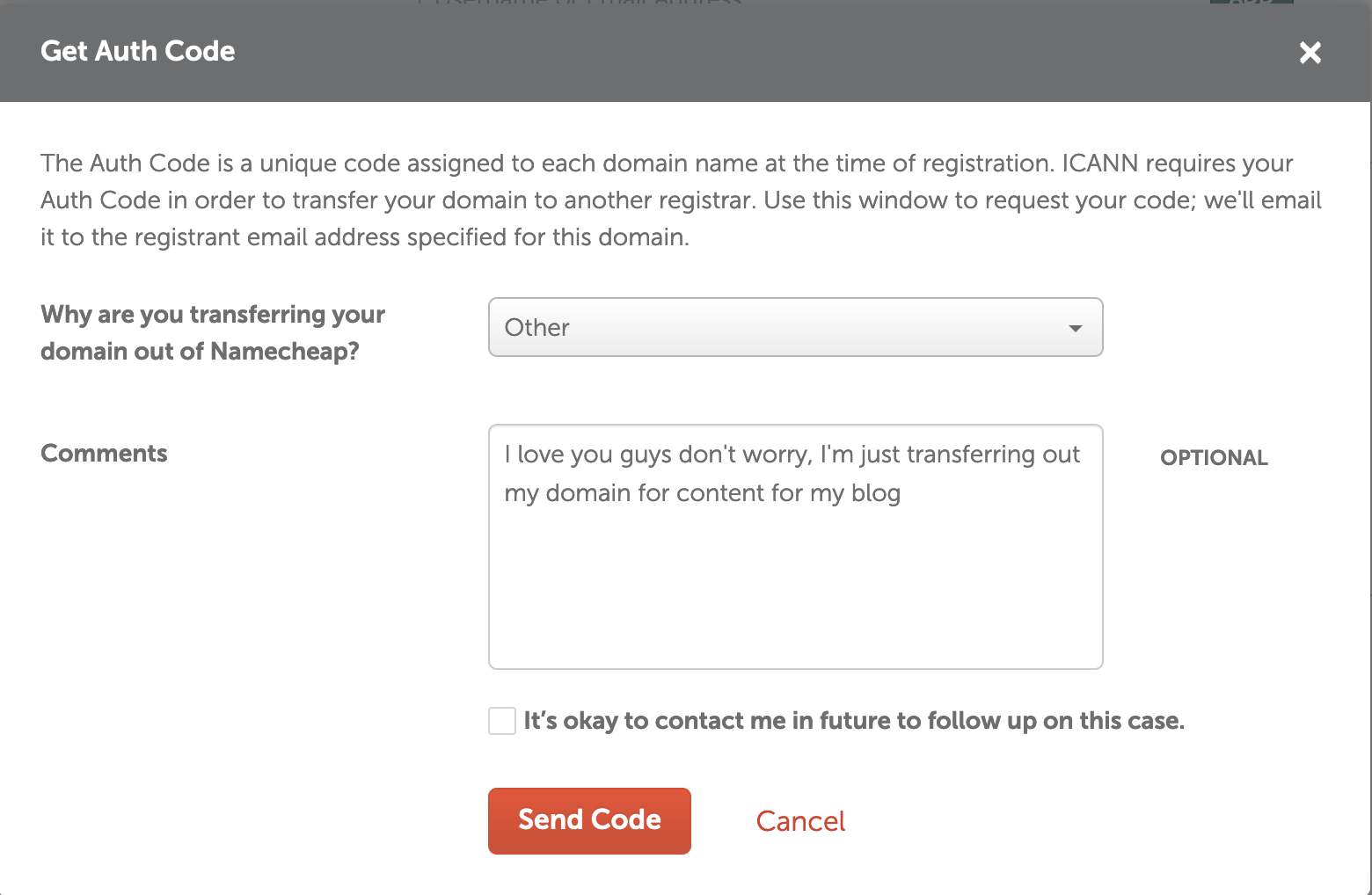
Task: Click the word 'Other' in the dropdown
Action: pos(536,328)
